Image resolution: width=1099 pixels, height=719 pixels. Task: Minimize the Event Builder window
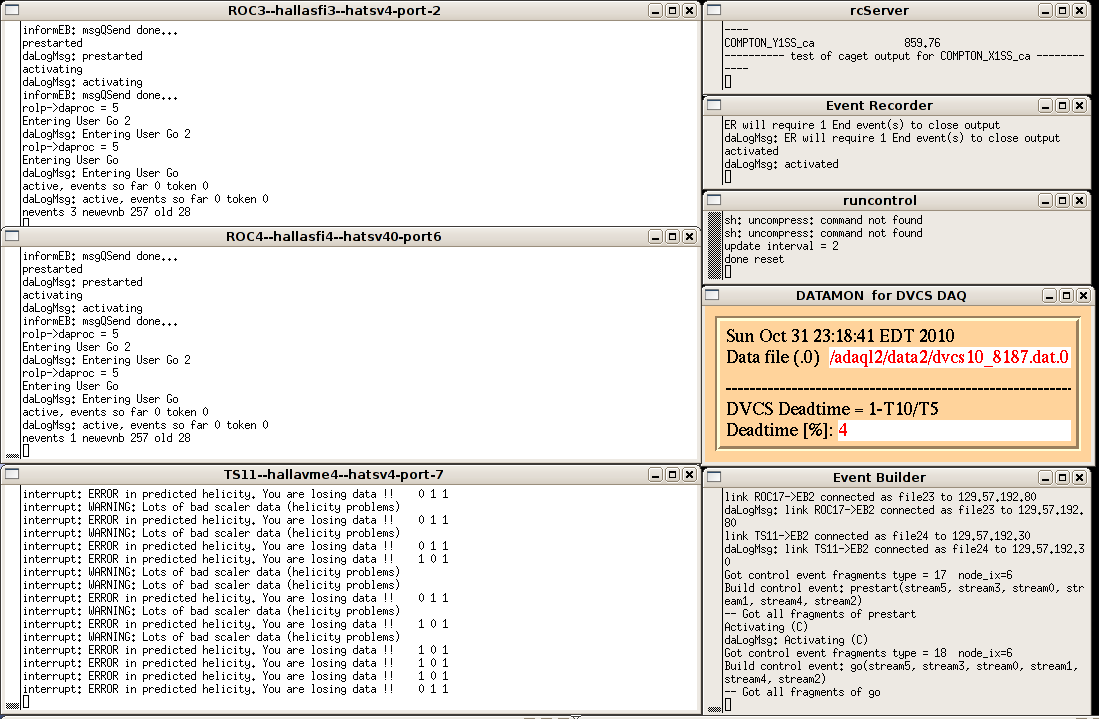point(1045,477)
